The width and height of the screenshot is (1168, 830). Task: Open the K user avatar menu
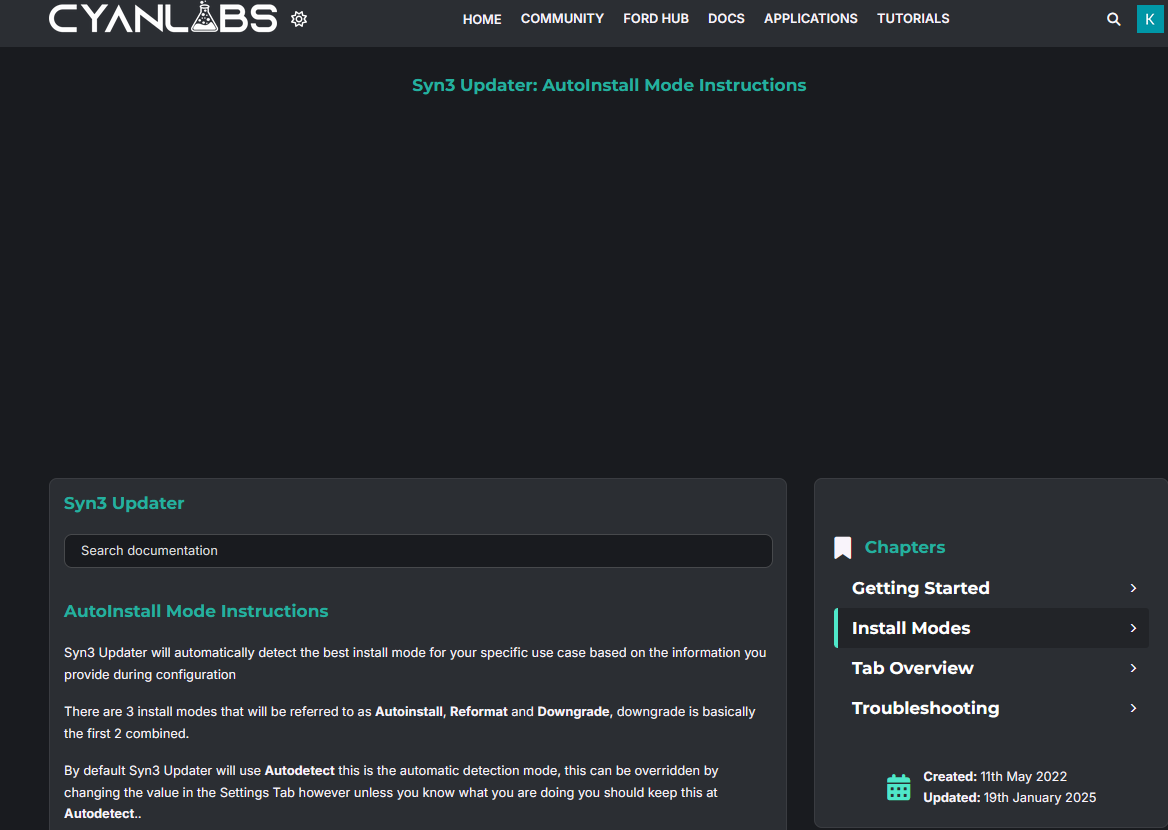(1149, 19)
